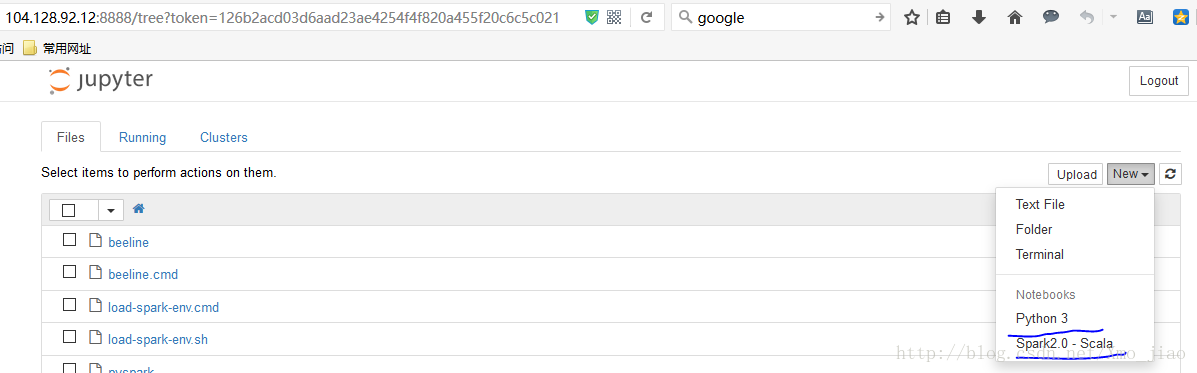This screenshot has height=373, width=1197.
Task: Open the load-spark-env.cmd file link
Action: (163, 307)
